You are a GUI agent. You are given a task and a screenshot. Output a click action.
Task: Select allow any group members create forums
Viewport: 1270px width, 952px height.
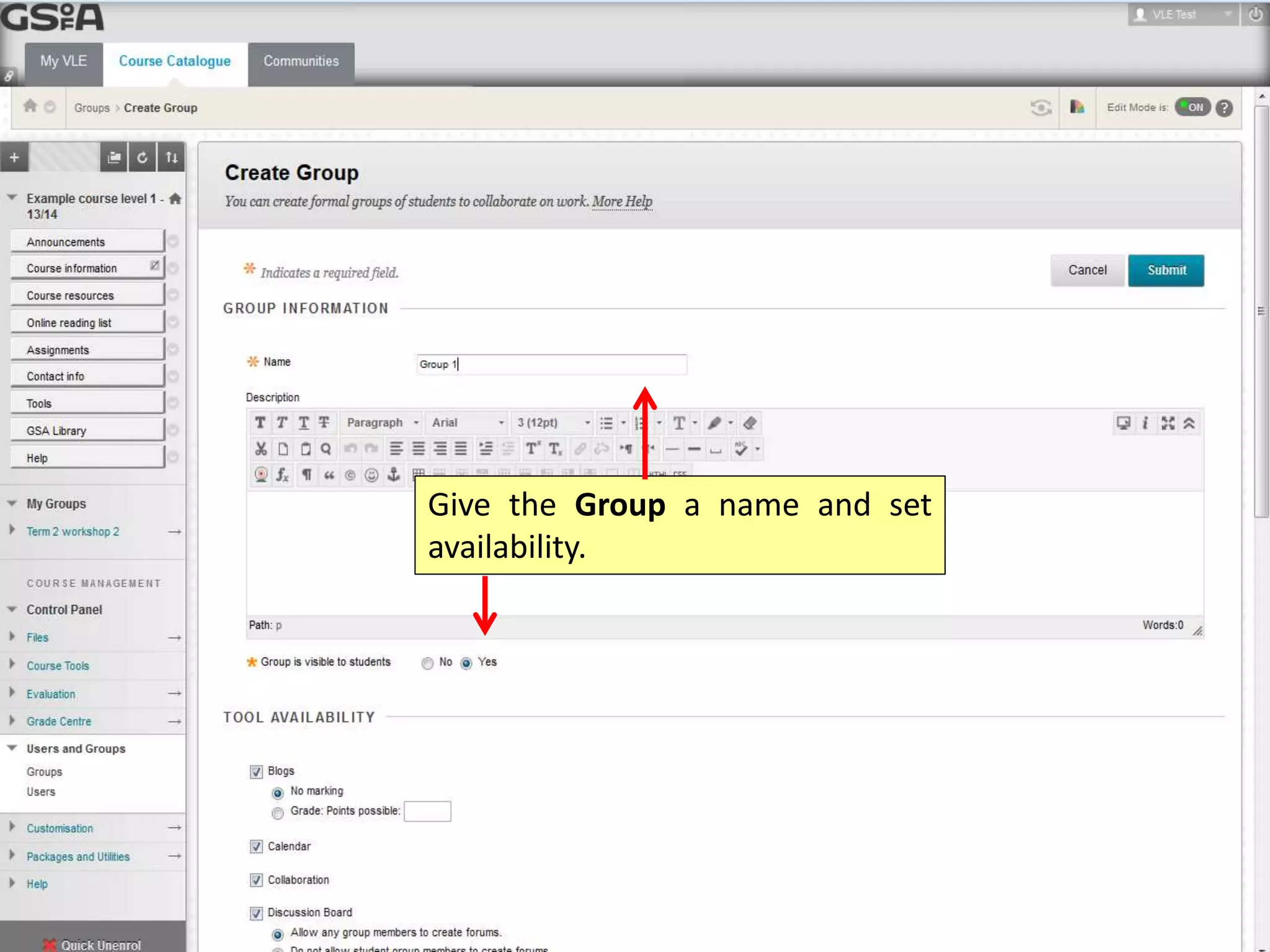278,934
